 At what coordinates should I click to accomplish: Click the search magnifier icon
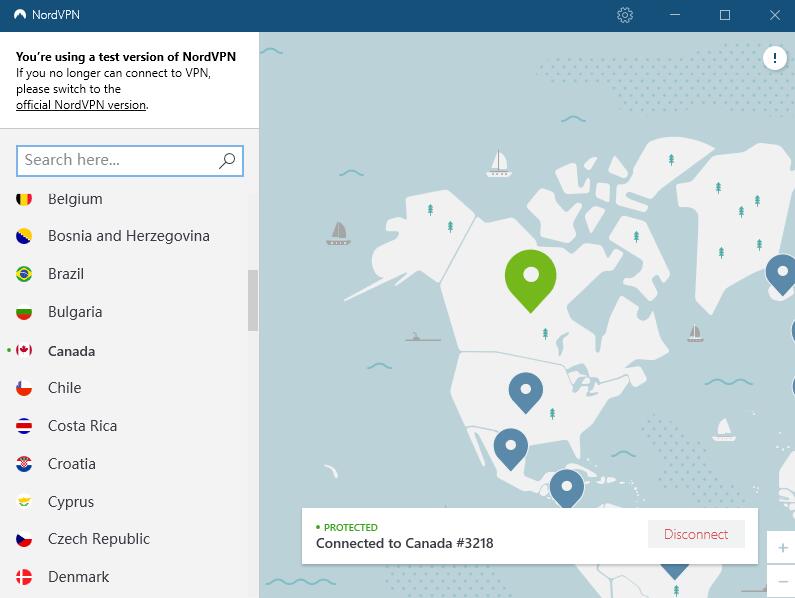(x=227, y=161)
